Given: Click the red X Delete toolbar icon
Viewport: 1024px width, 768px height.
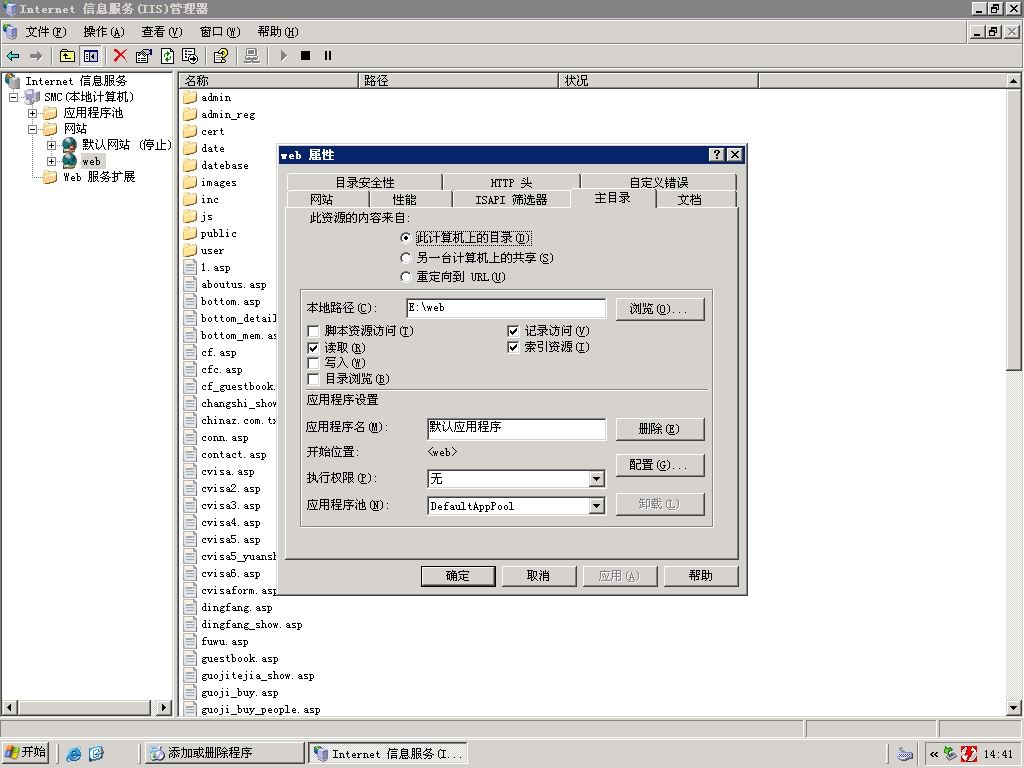Looking at the screenshot, I should 120,56.
